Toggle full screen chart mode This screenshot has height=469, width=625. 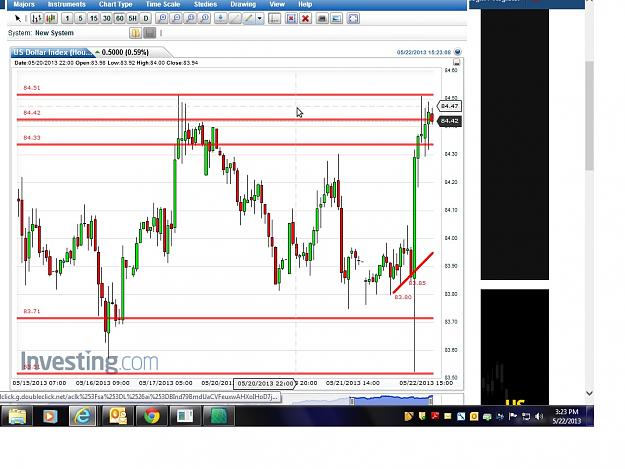[x=353, y=18]
